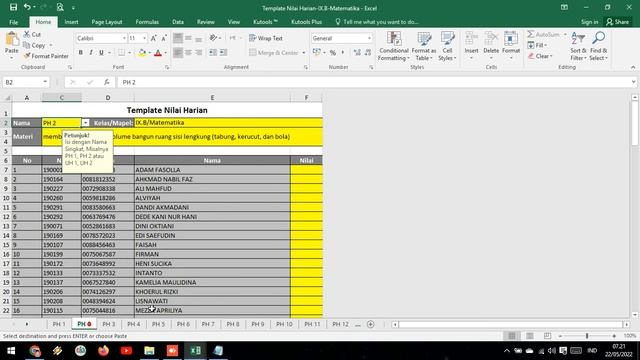Open the PH 10 sheet tab
The width and height of the screenshot is (640, 360).
[x=284, y=324]
